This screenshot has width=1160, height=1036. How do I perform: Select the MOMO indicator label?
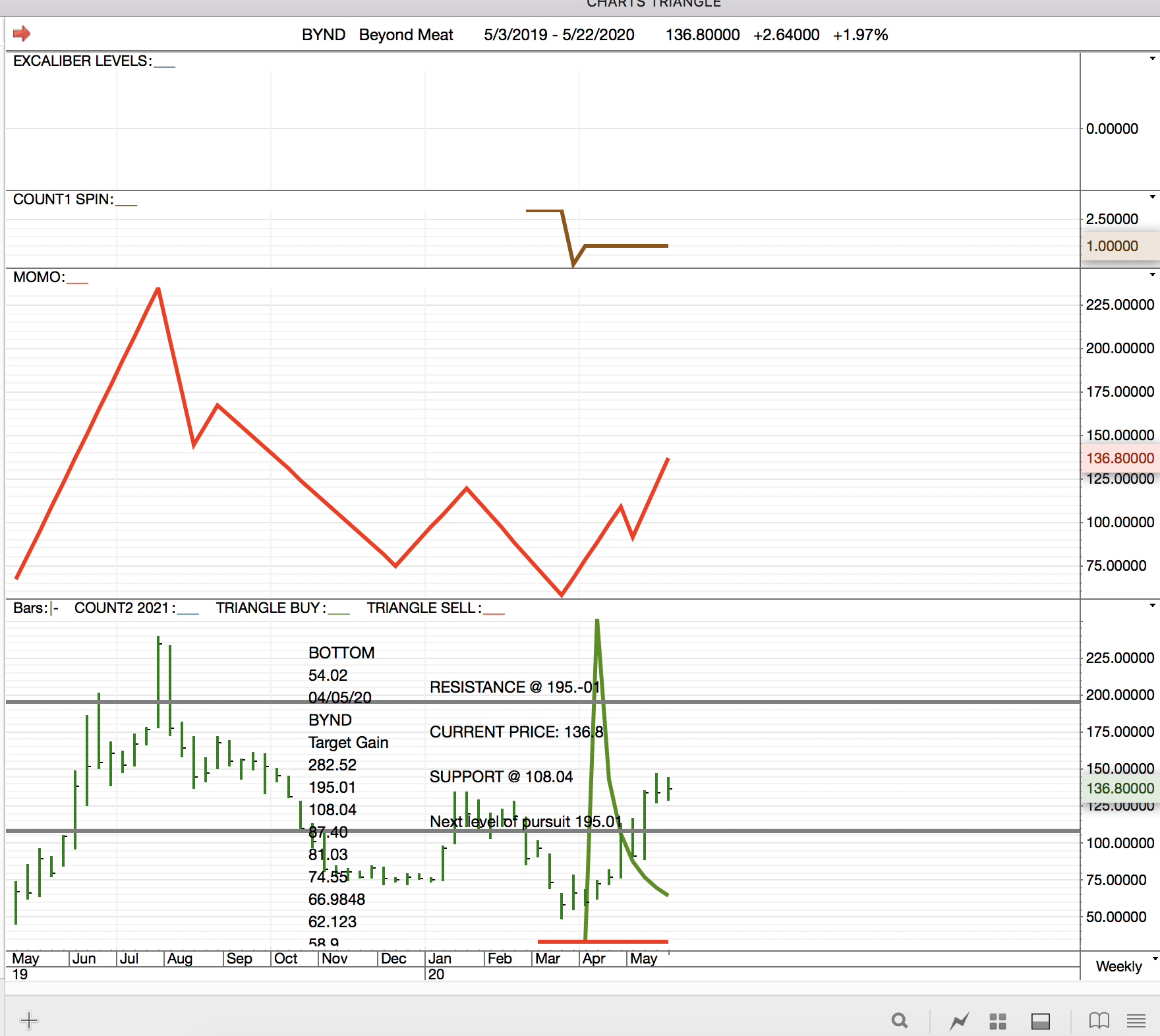click(x=38, y=277)
